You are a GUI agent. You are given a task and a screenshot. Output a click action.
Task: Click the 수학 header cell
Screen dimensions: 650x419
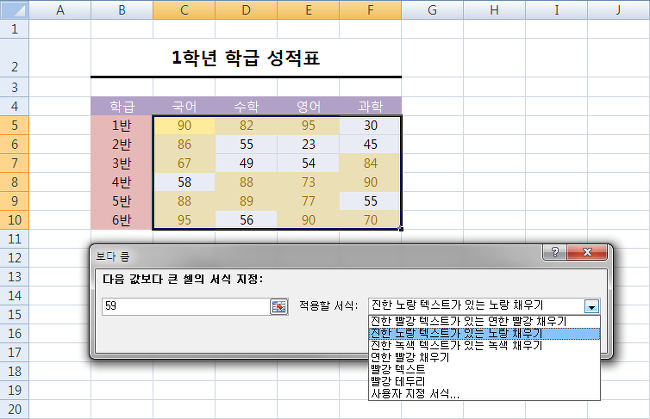coord(246,107)
